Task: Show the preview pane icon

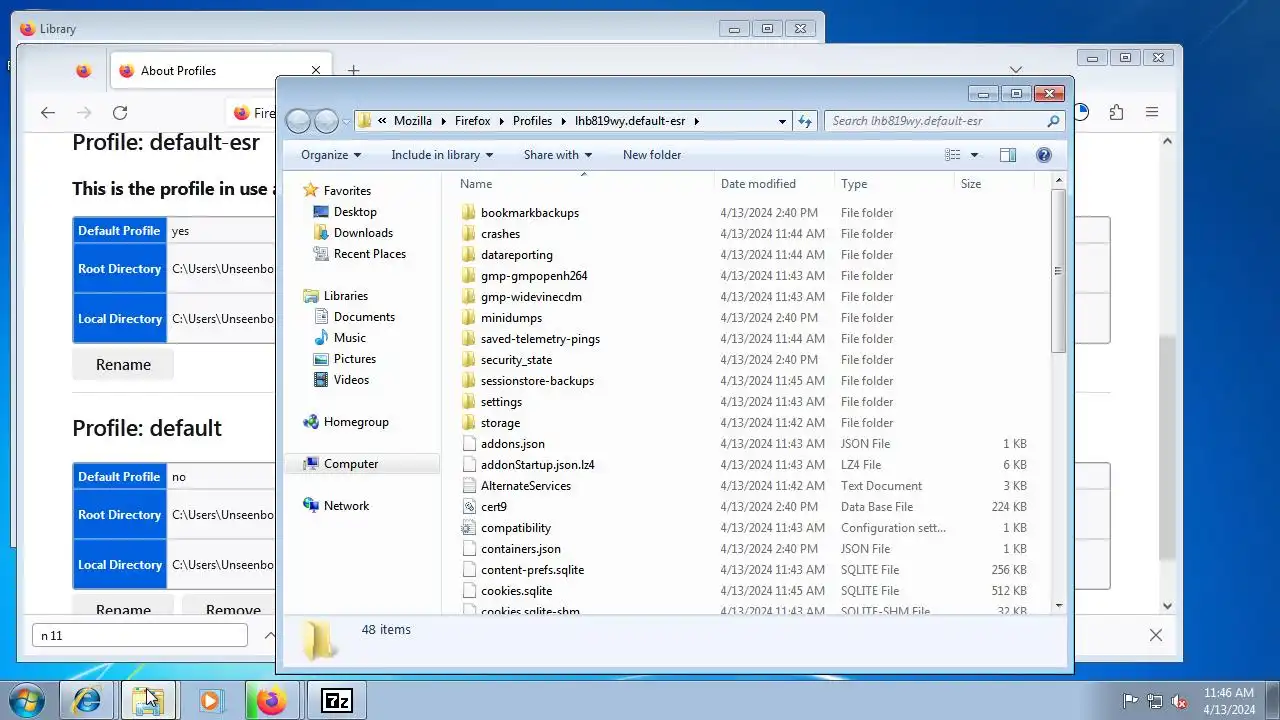Action: coord(1008,155)
